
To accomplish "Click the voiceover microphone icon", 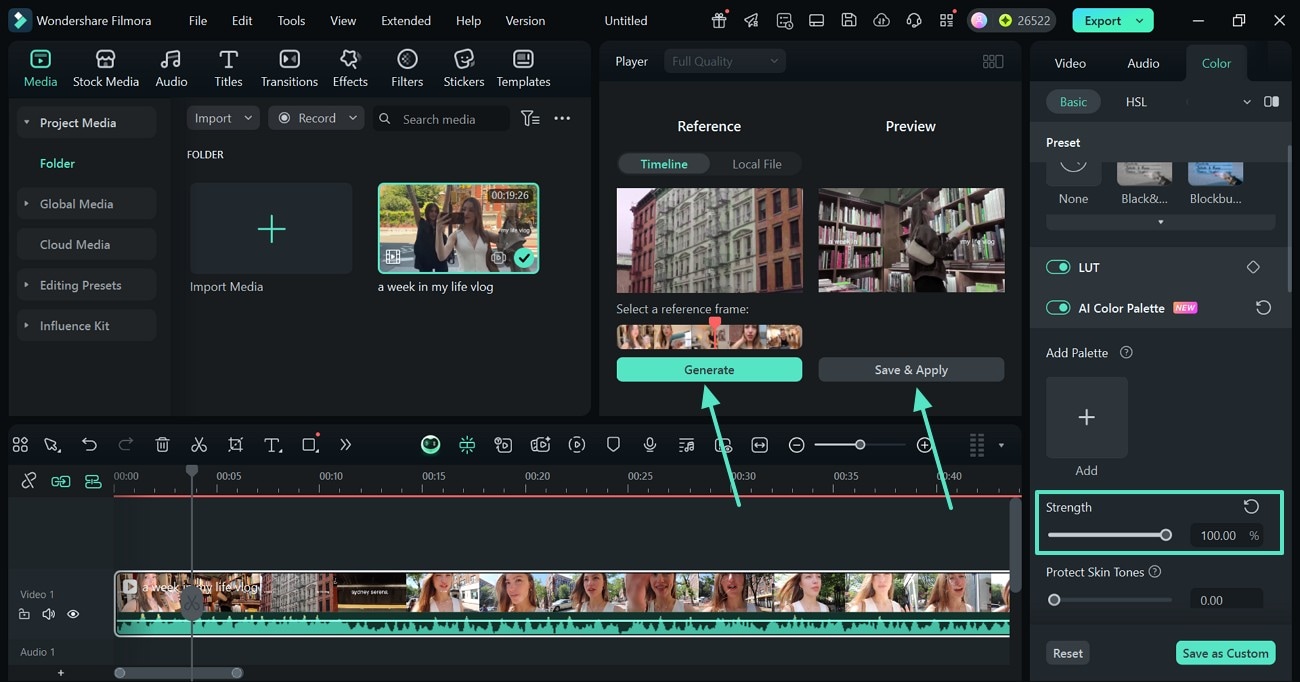I will tap(650, 445).
